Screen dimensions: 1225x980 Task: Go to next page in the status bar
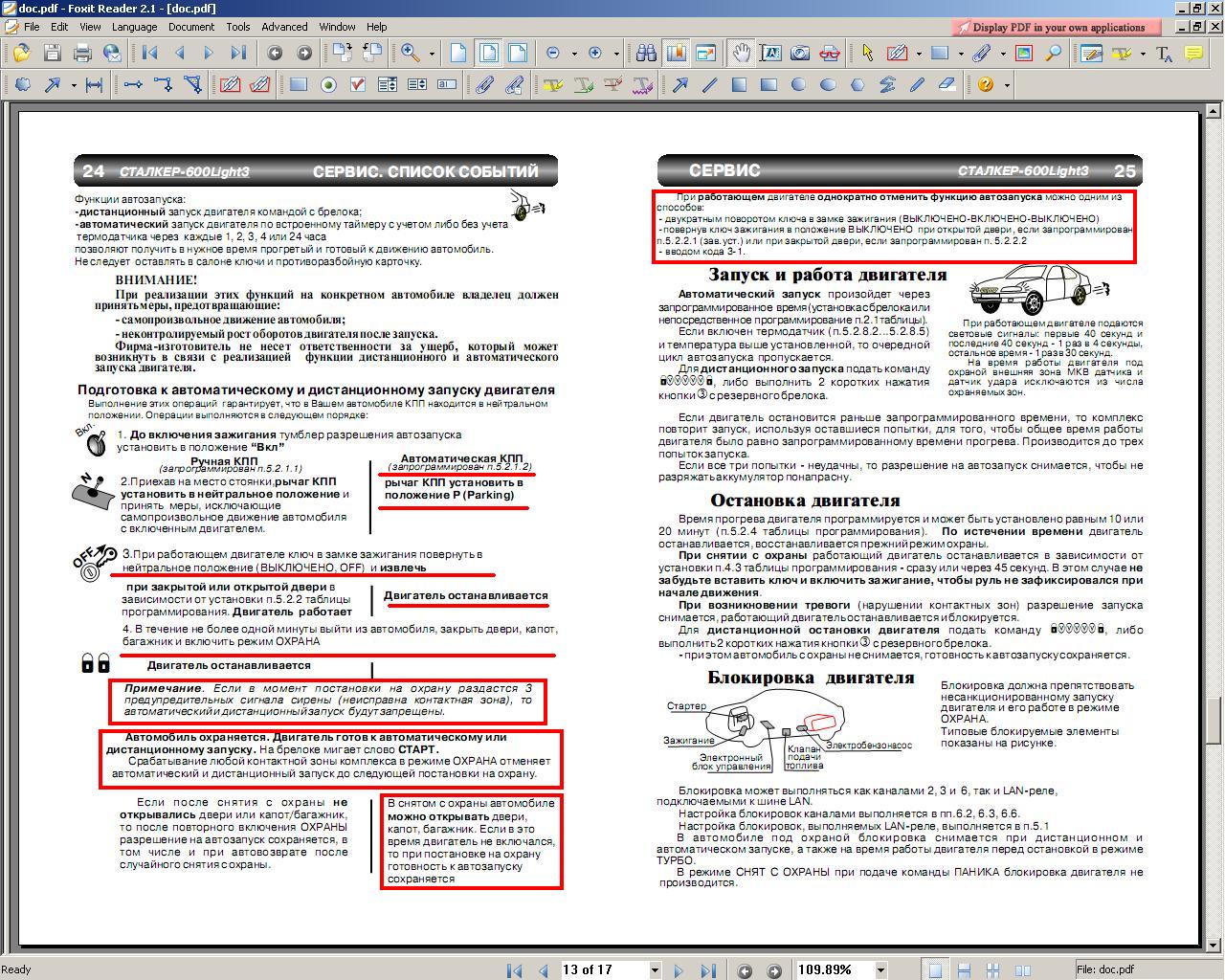click(679, 970)
